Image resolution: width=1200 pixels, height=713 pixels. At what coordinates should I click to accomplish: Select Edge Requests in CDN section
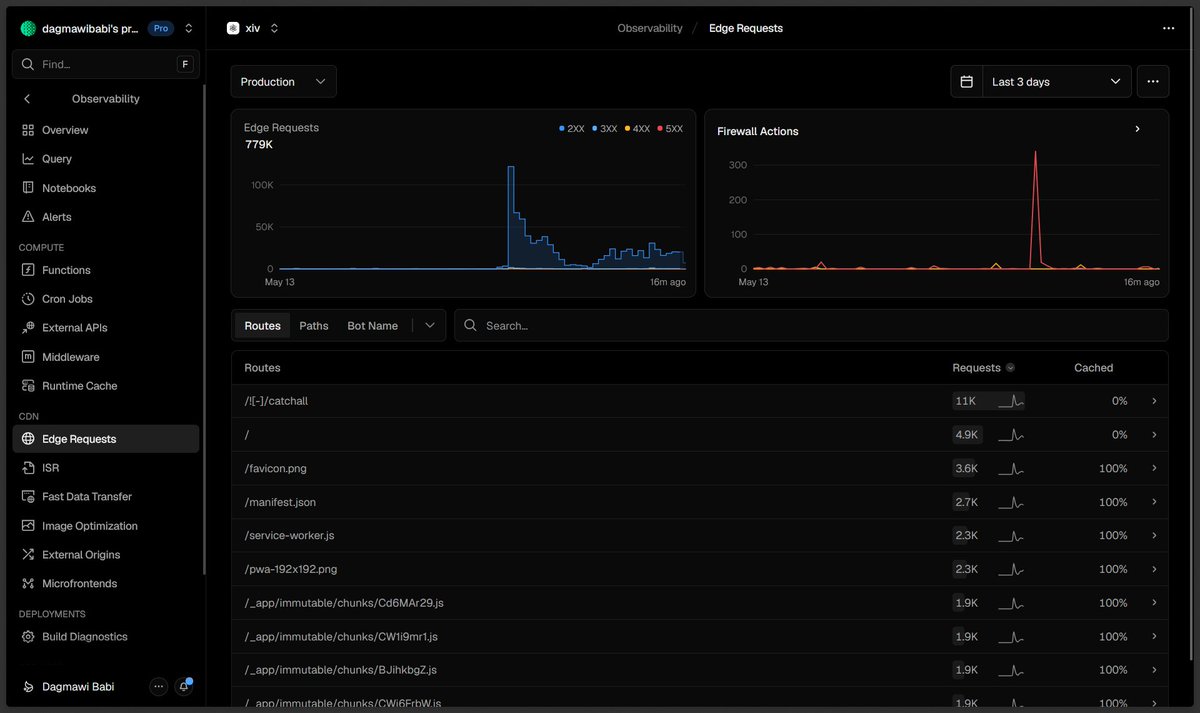point(106,439)
